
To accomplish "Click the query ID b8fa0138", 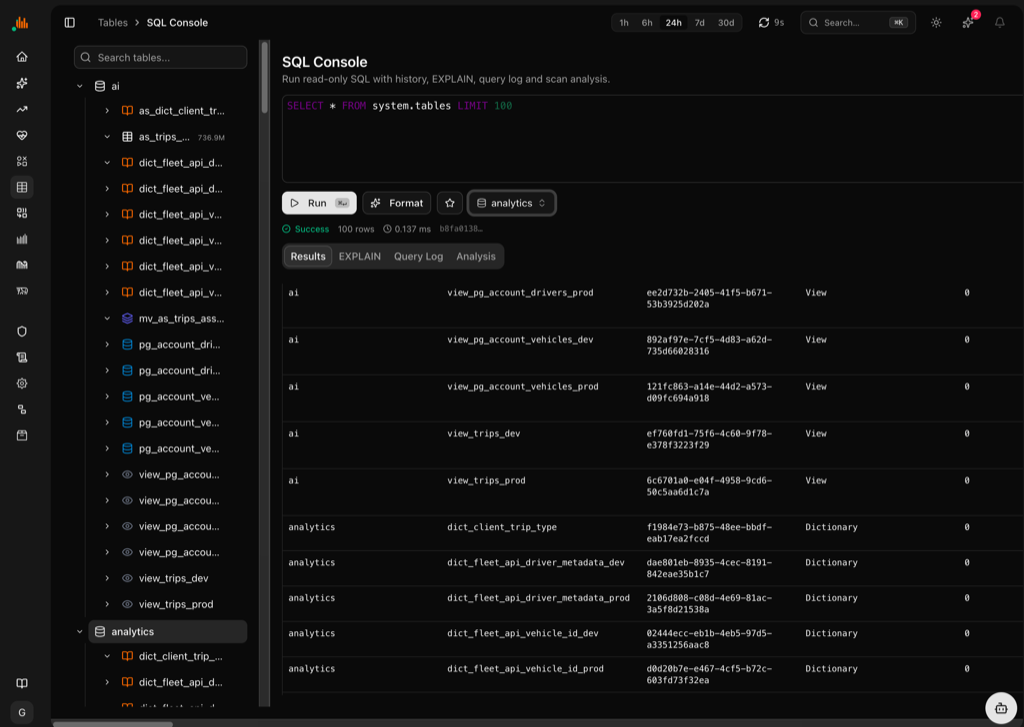I will pos(461,229).
